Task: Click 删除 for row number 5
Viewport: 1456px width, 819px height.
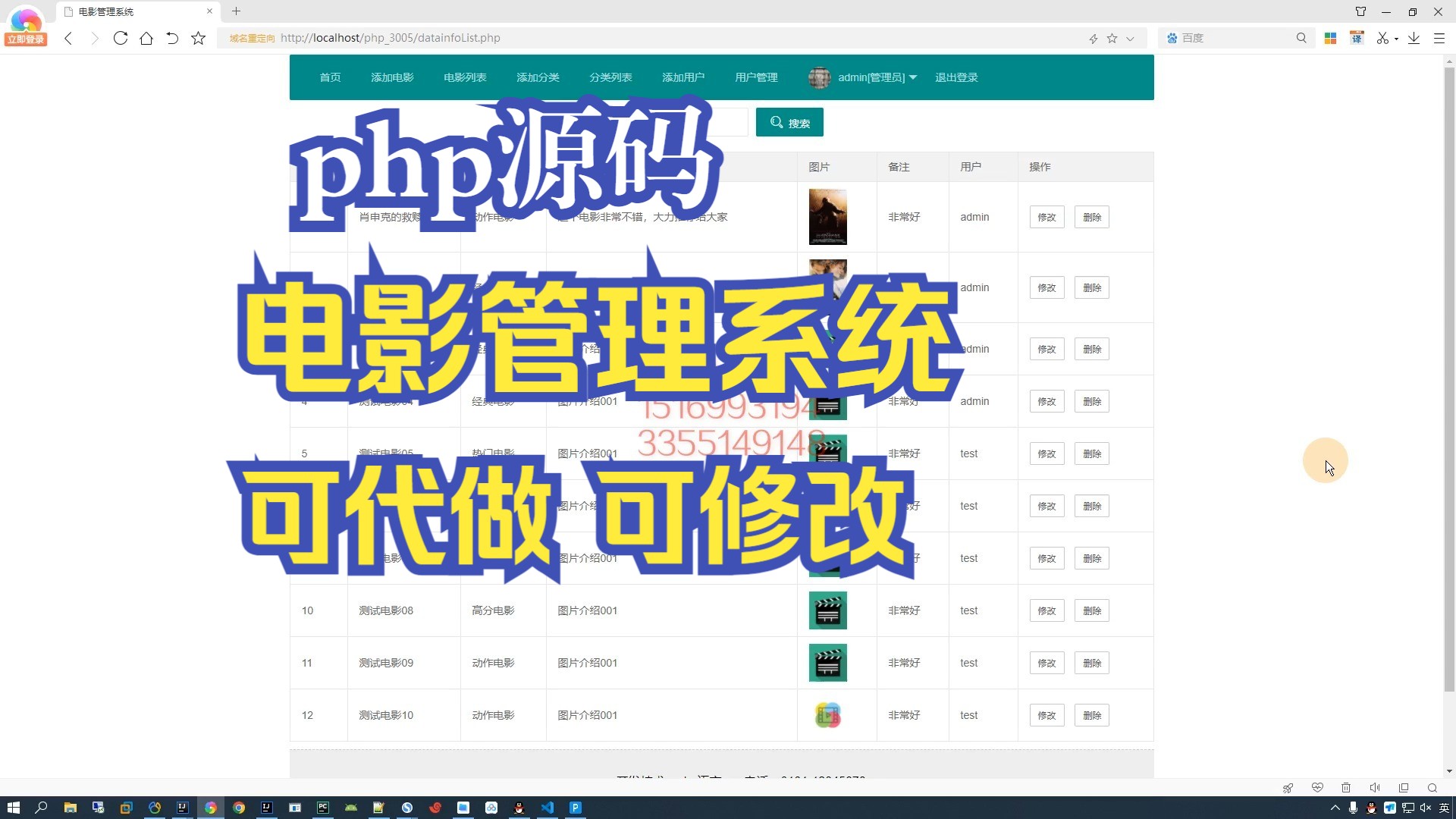Action: [1092, 453]
